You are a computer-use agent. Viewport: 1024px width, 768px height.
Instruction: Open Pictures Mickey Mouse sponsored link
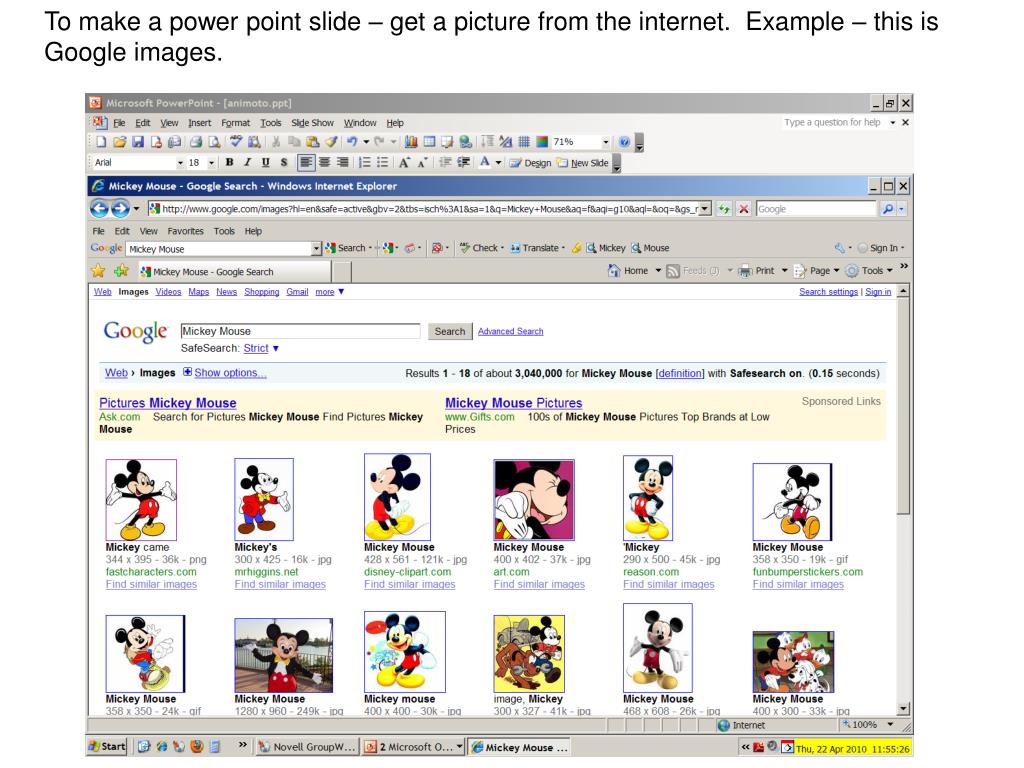coord(168,403)
